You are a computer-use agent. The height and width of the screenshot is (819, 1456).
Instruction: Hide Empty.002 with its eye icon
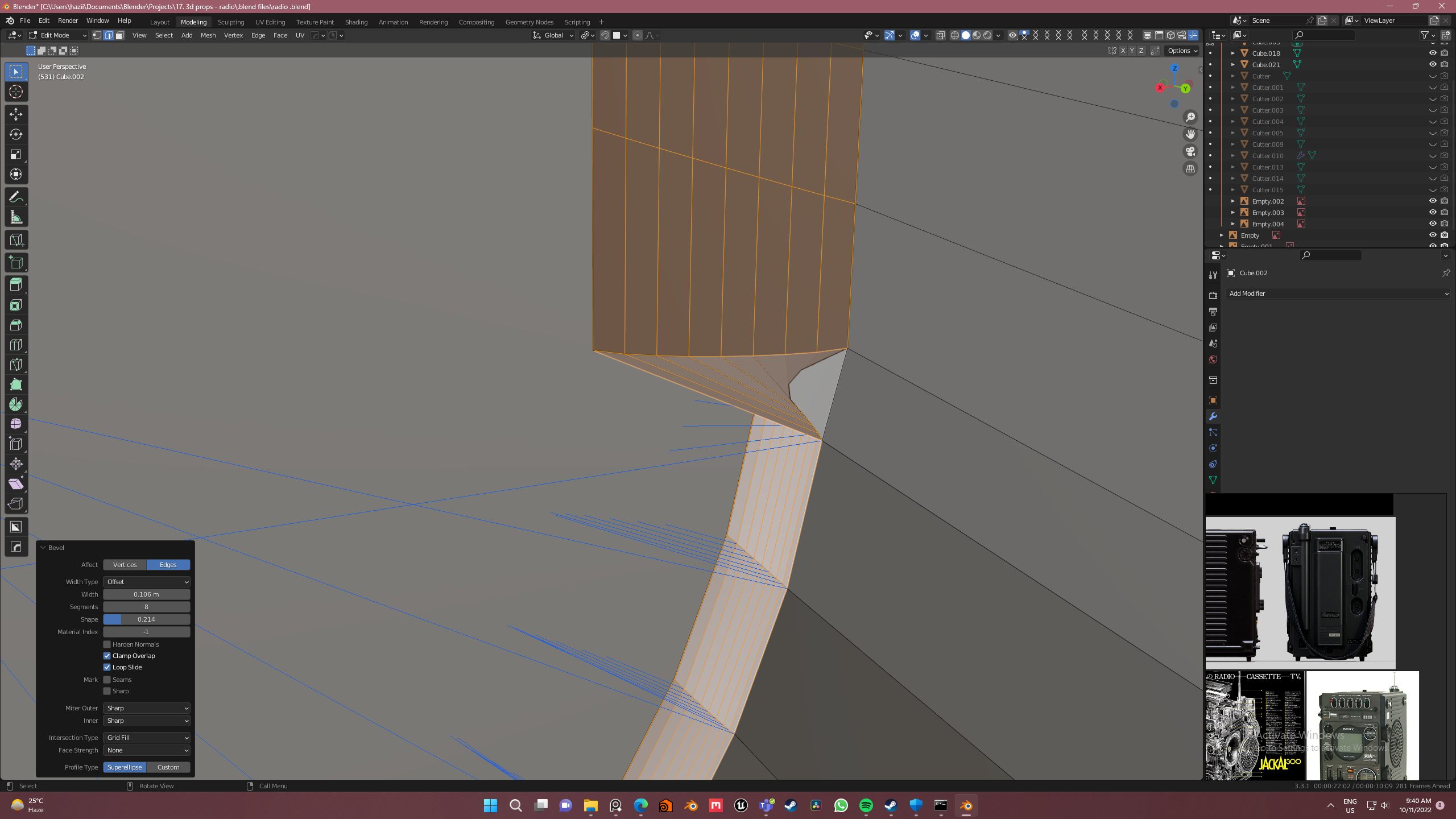click(1433, 201)
